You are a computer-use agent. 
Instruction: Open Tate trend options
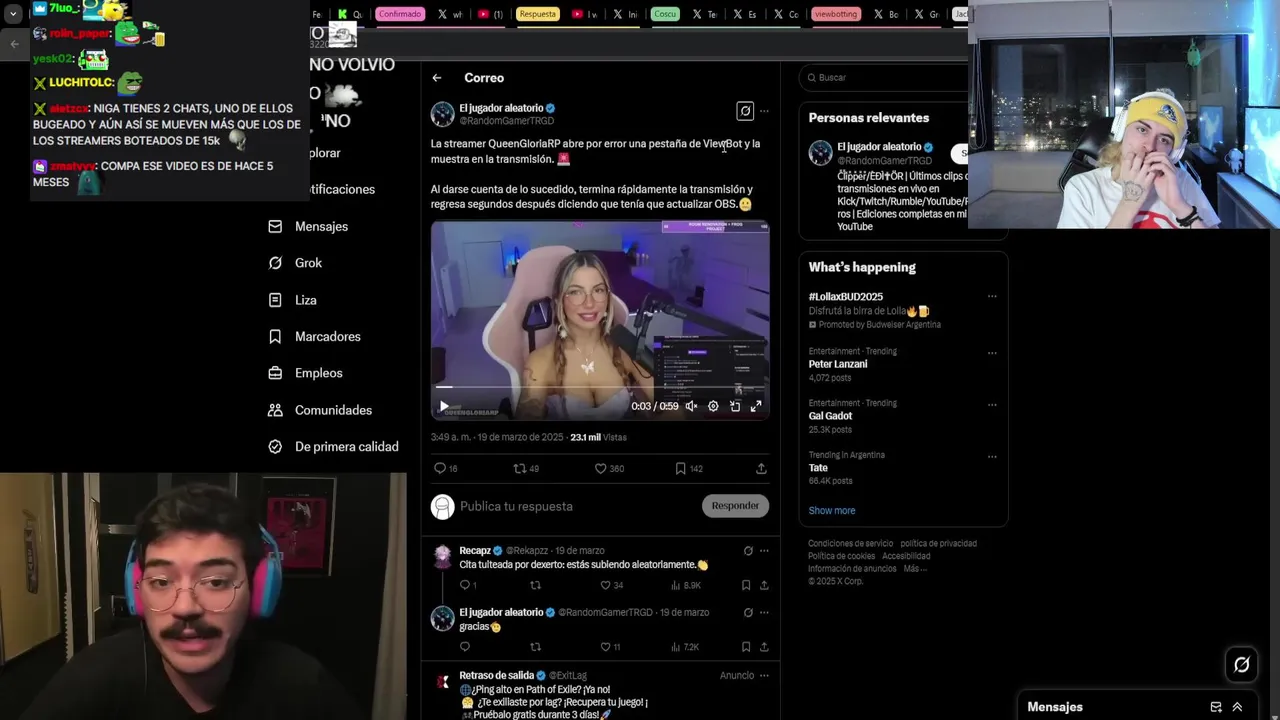coord(992,457)
